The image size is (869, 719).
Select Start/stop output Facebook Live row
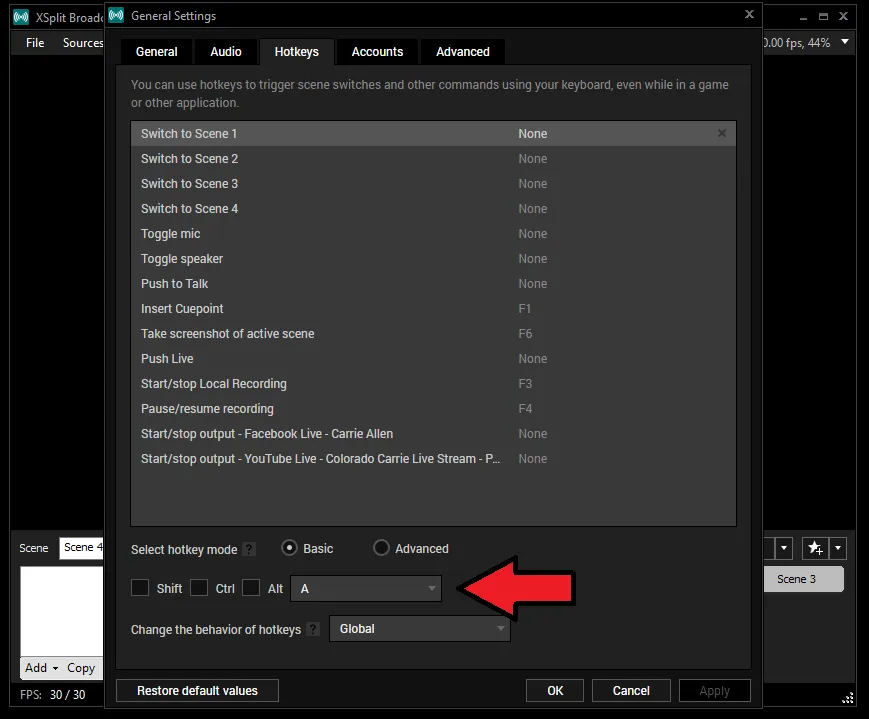pos(433,433)
